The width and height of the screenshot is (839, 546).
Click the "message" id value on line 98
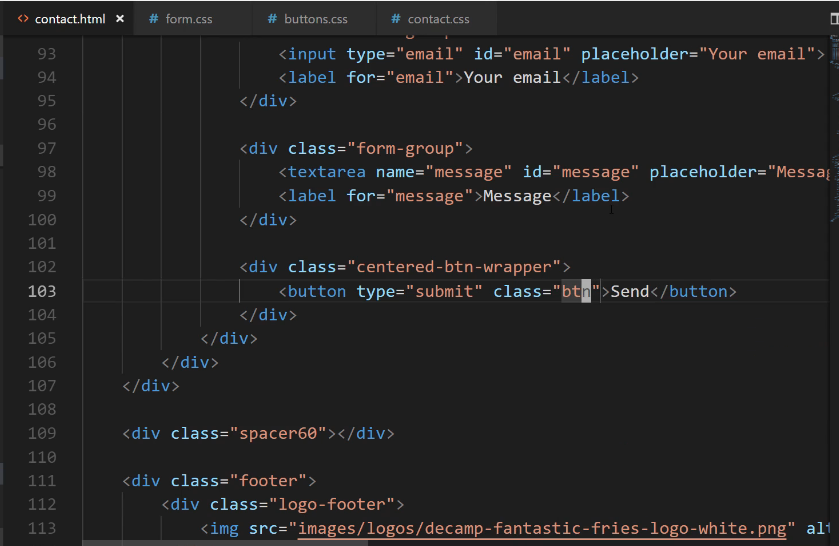click(596, 172)
